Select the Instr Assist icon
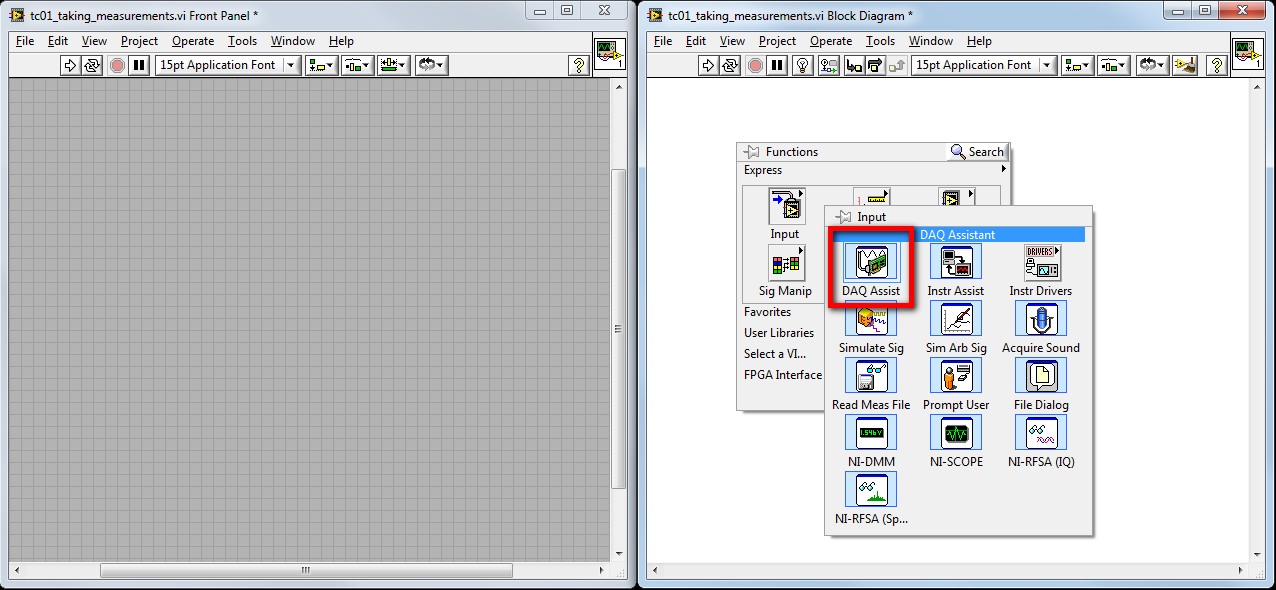 pyautogui.click(x=956, y=263)
